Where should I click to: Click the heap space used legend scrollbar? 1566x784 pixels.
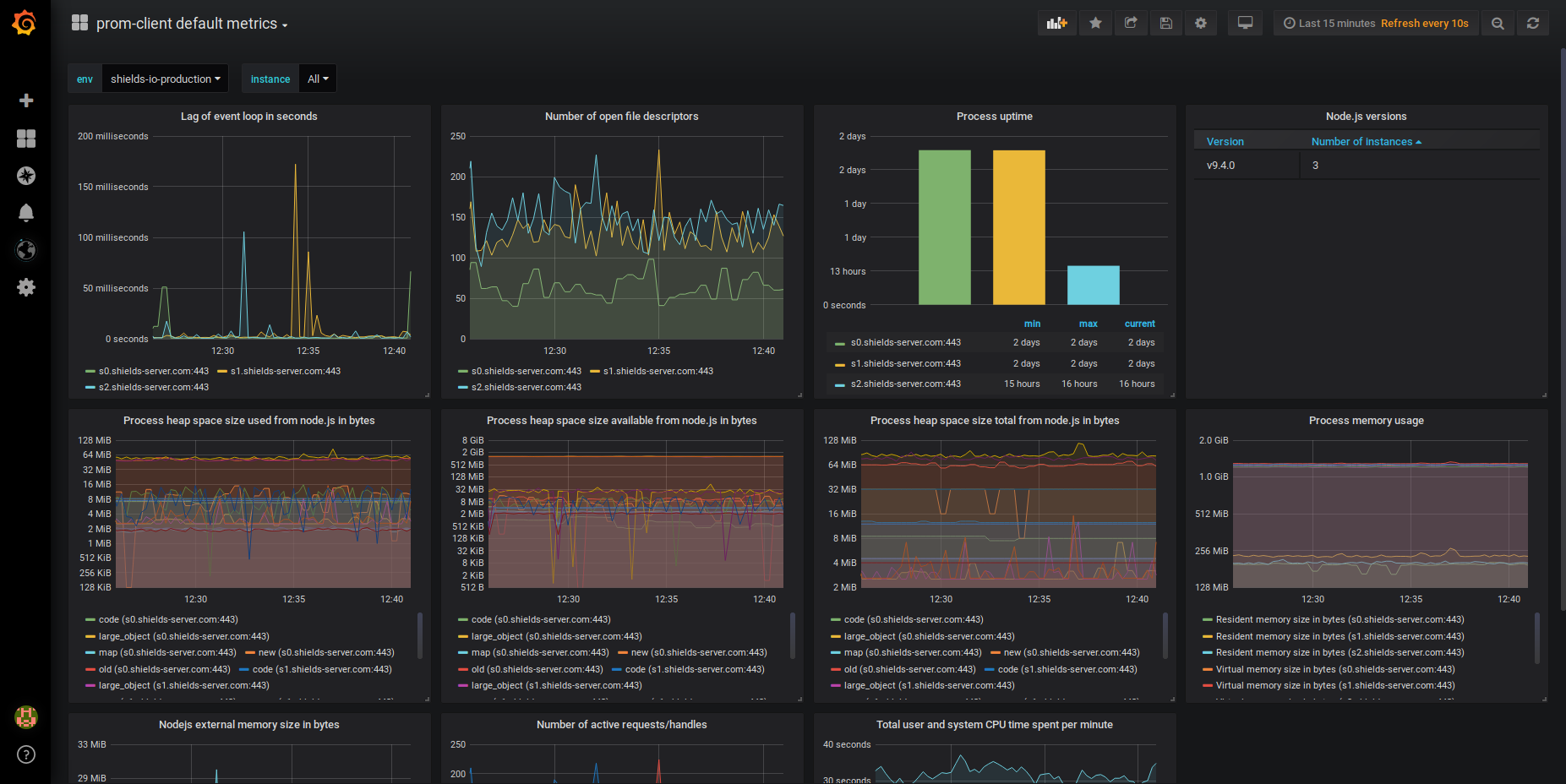(420, 635)
